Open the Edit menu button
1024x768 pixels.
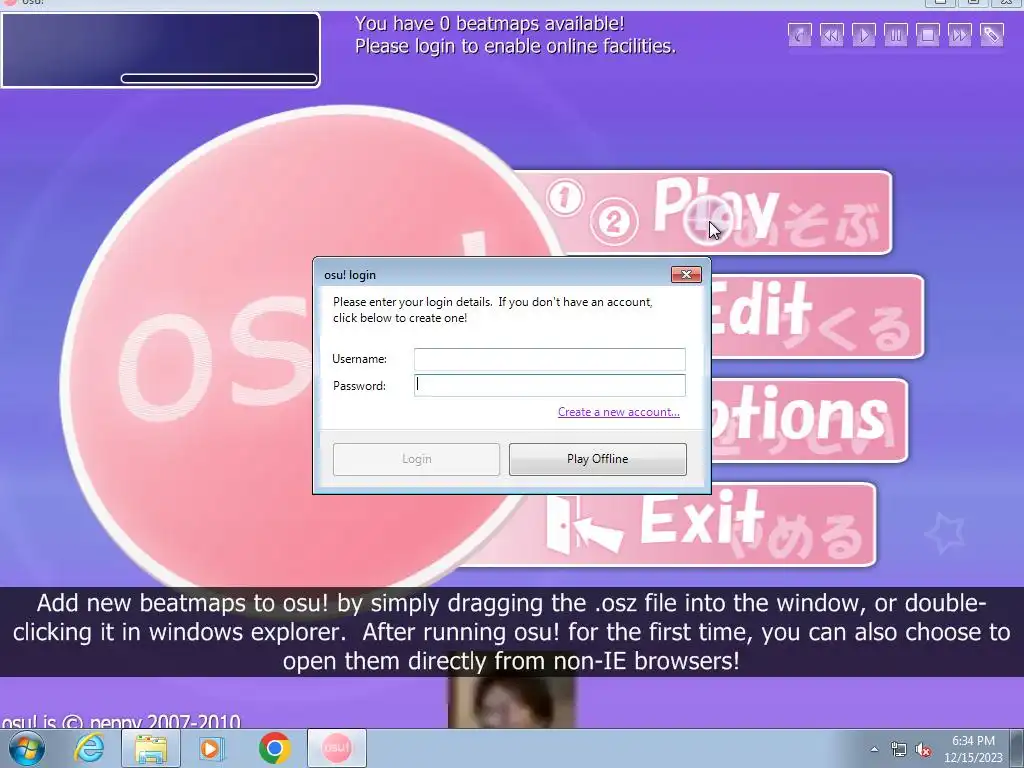[816, 317]
